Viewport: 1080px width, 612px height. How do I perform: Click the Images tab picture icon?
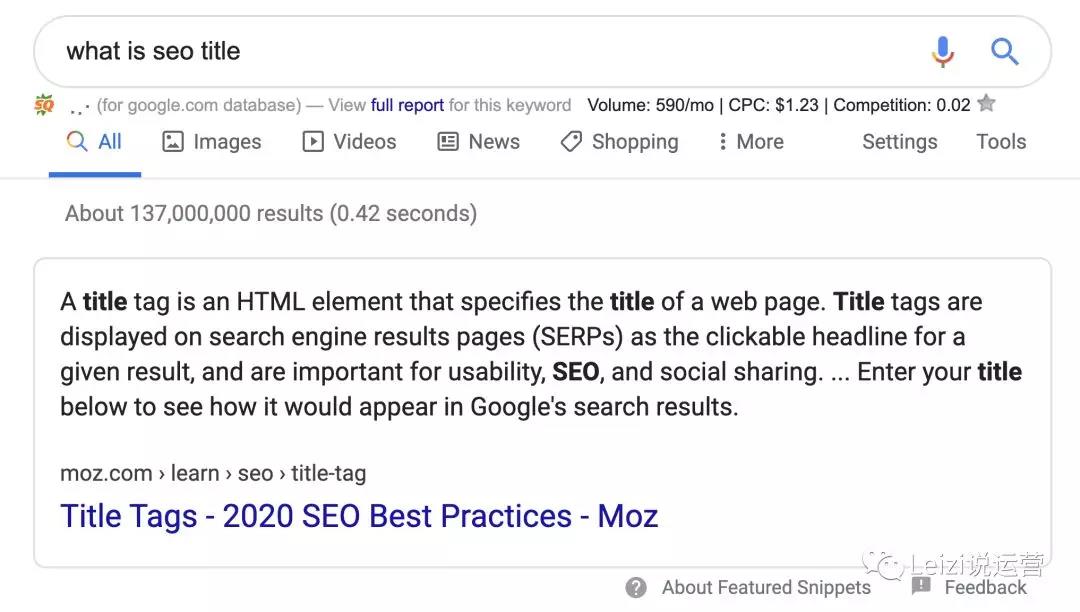point(172,142)
